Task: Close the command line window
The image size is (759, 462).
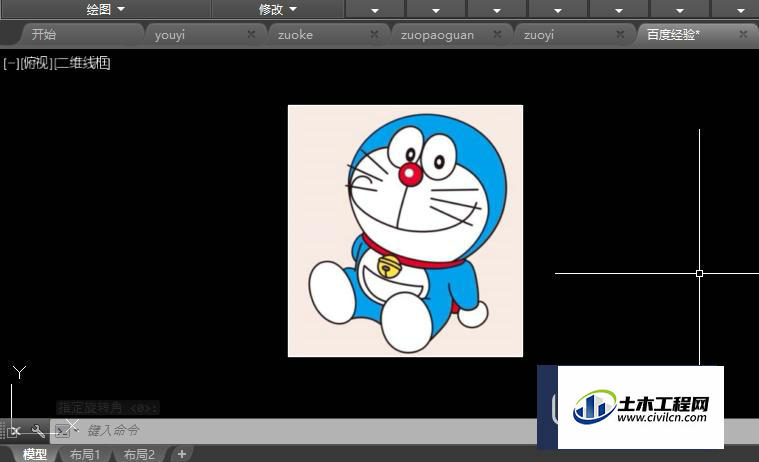Action: (x=15, y=431)
